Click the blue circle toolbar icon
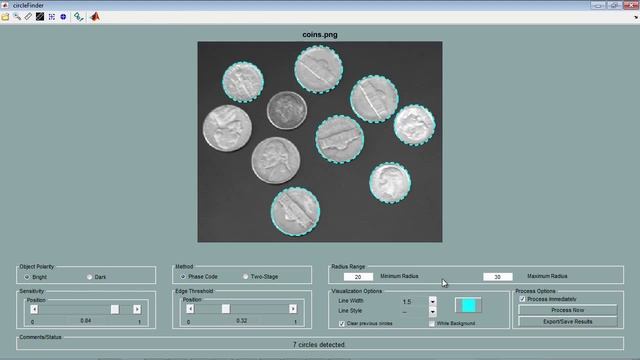The image size is (640, 360). 63,17
